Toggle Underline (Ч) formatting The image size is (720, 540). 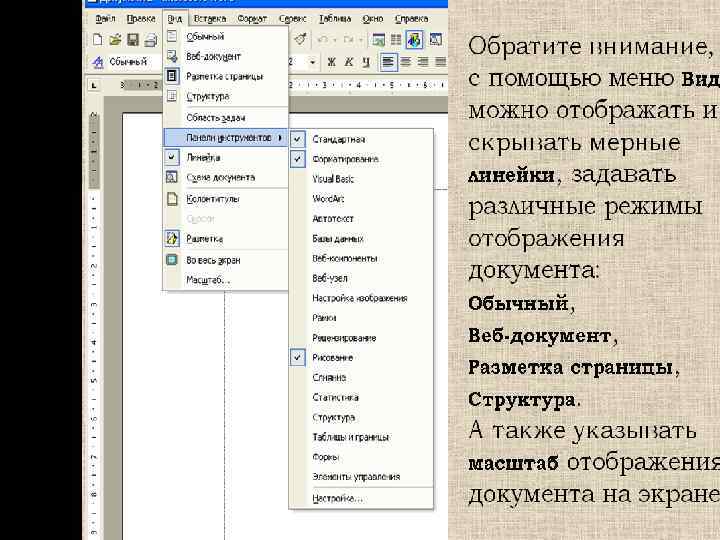coord(366,62)
